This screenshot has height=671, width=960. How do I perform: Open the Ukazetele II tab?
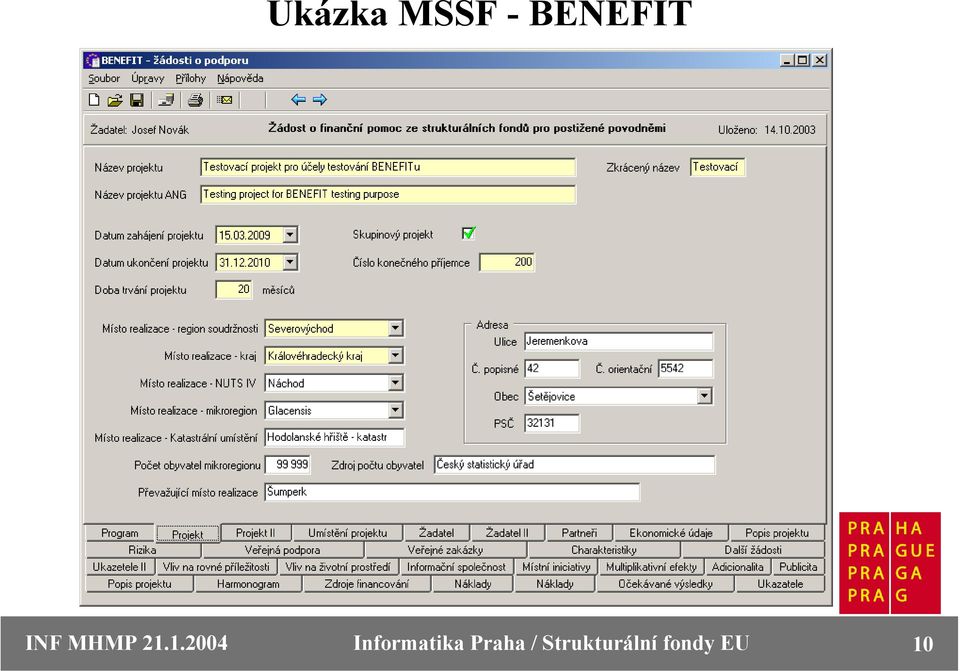click(x=119, y=567)
